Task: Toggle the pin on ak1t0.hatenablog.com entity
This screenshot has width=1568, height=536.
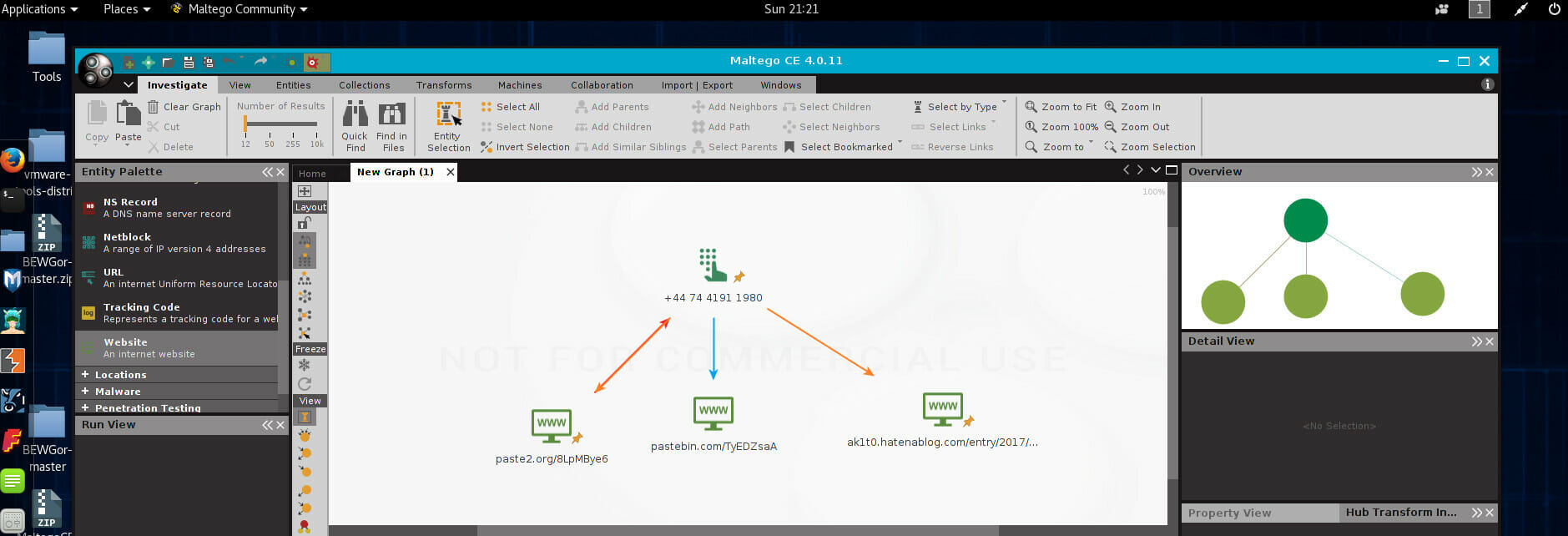Action: (x=969, y=421)
